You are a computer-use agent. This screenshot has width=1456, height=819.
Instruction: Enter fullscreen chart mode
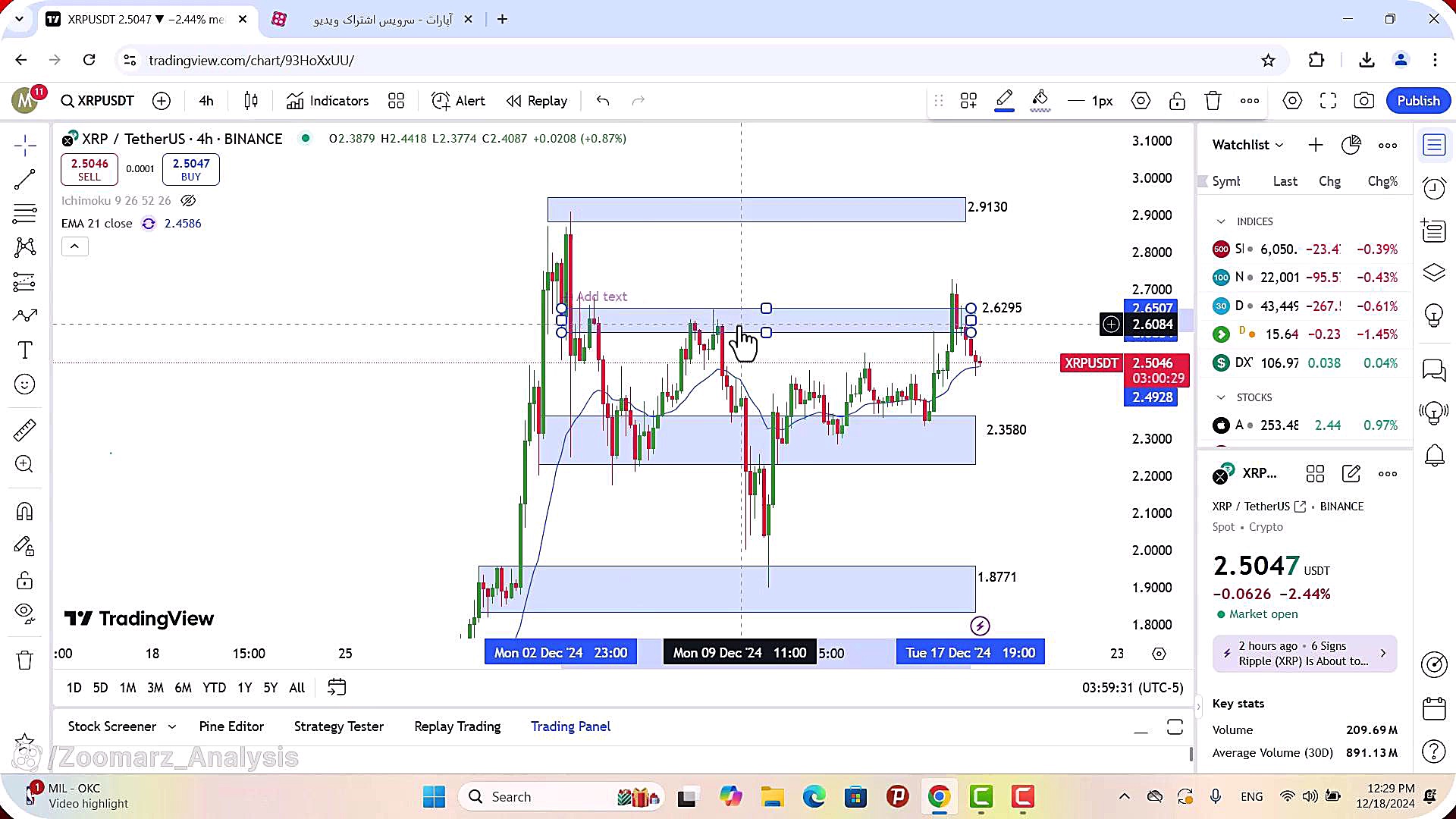click(1328, 101)
